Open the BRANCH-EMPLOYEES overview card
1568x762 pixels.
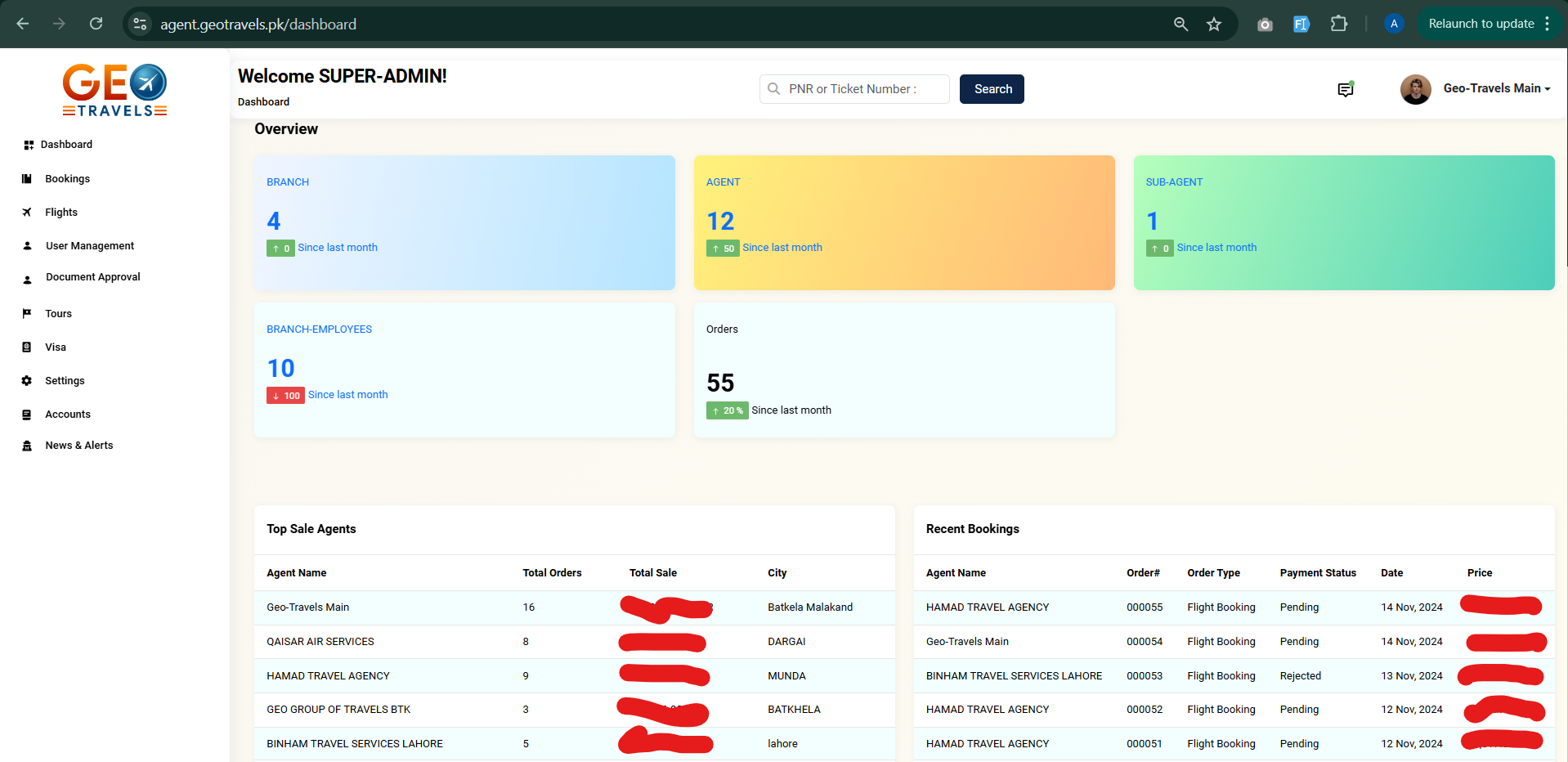click(464, 370)
